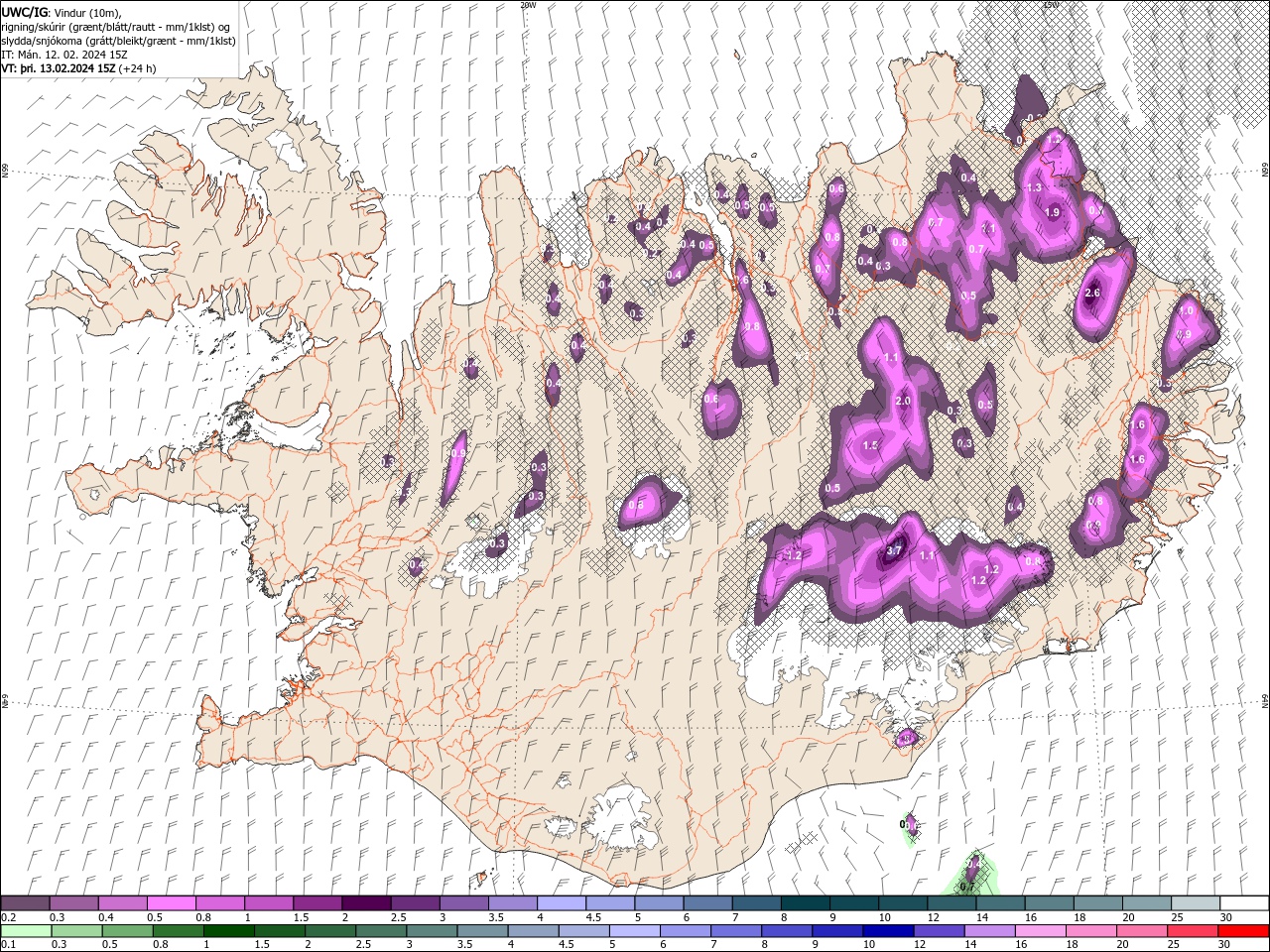The image size is (1270, 952).
Task: Select the 10 teal swatch in snow scale
Action: pyautogui.click(x=903, y=903)
